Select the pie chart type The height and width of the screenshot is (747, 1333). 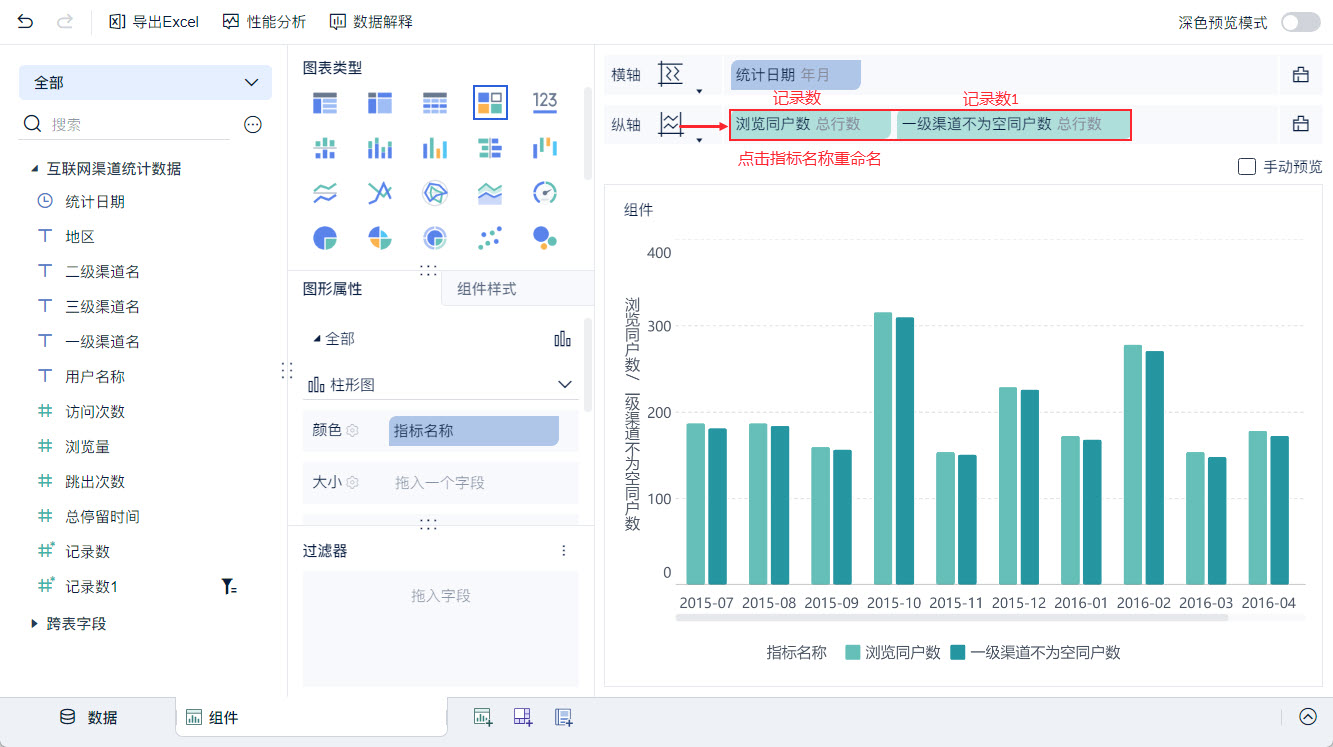(325, 238)
